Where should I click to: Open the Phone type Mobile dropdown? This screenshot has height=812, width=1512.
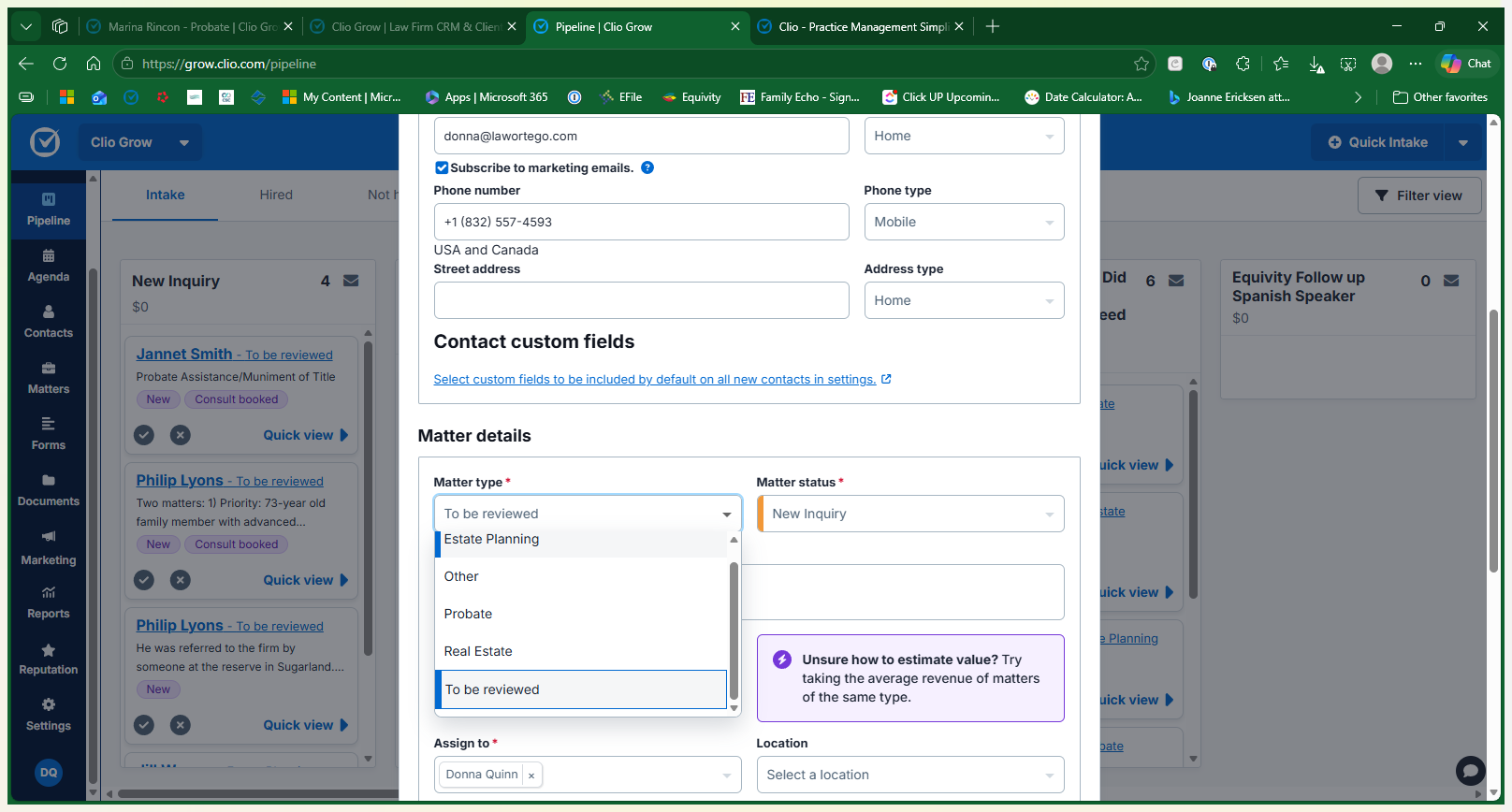965,222
